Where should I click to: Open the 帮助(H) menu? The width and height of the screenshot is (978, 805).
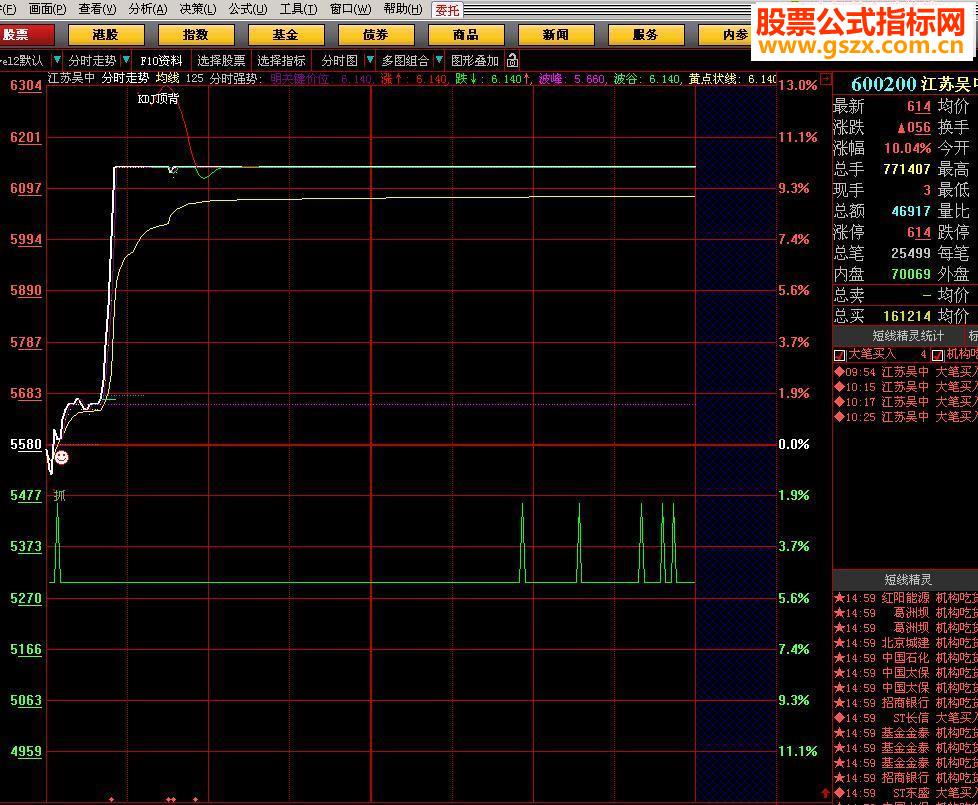[403, 9]
